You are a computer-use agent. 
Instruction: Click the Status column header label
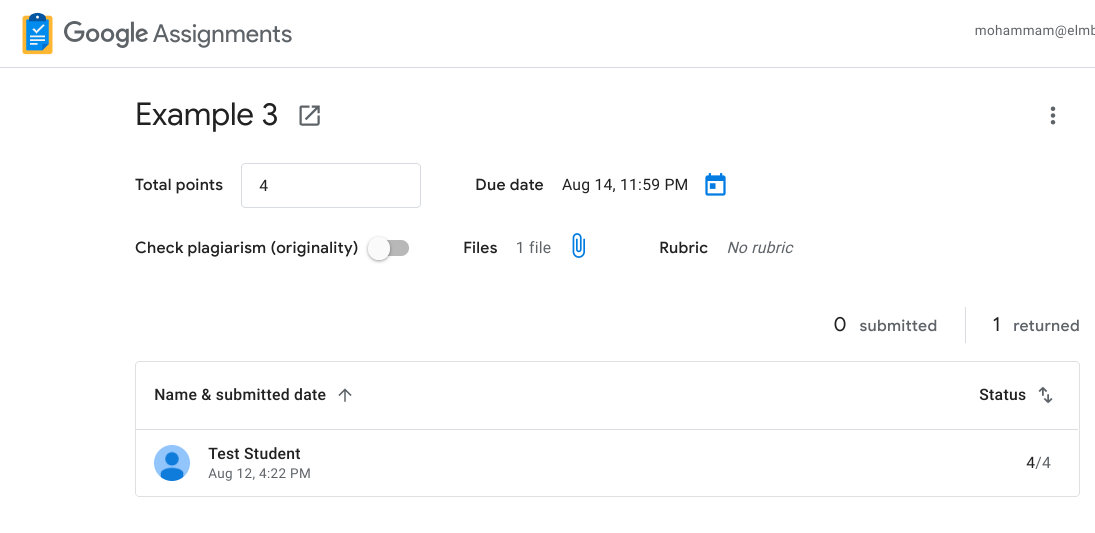1002,395
